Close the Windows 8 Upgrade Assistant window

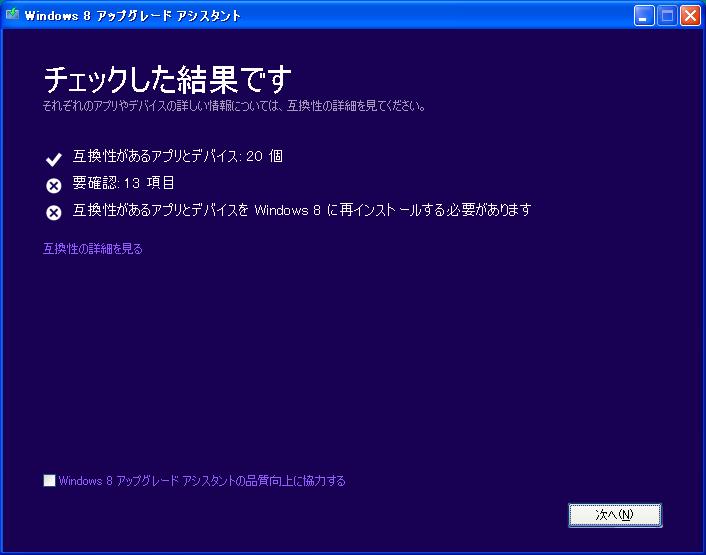pos(690,16)
